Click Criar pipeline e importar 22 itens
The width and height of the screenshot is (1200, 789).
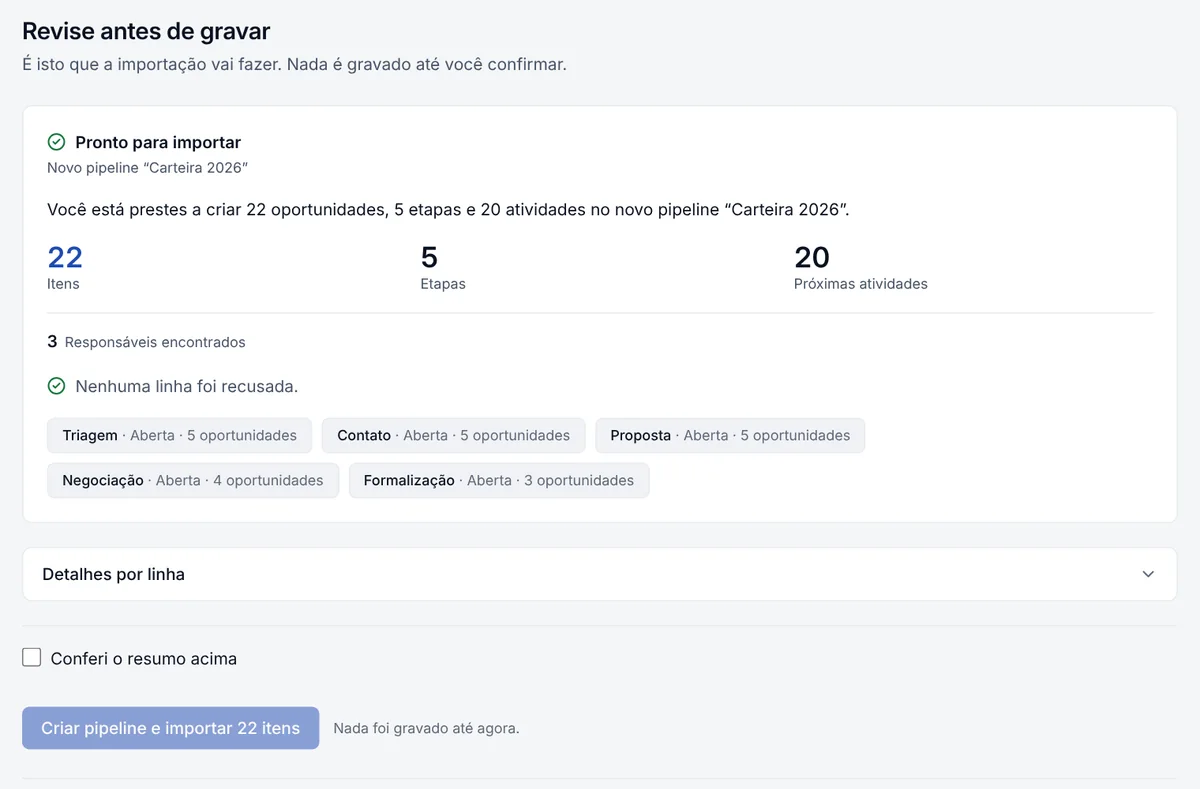click(x=171, y=728)
